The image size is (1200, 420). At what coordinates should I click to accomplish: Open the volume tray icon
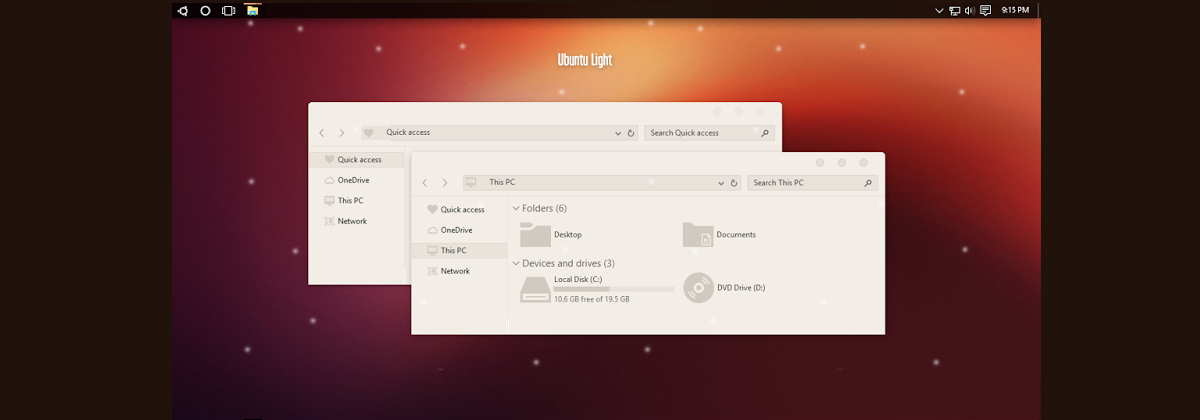point(969,10)
